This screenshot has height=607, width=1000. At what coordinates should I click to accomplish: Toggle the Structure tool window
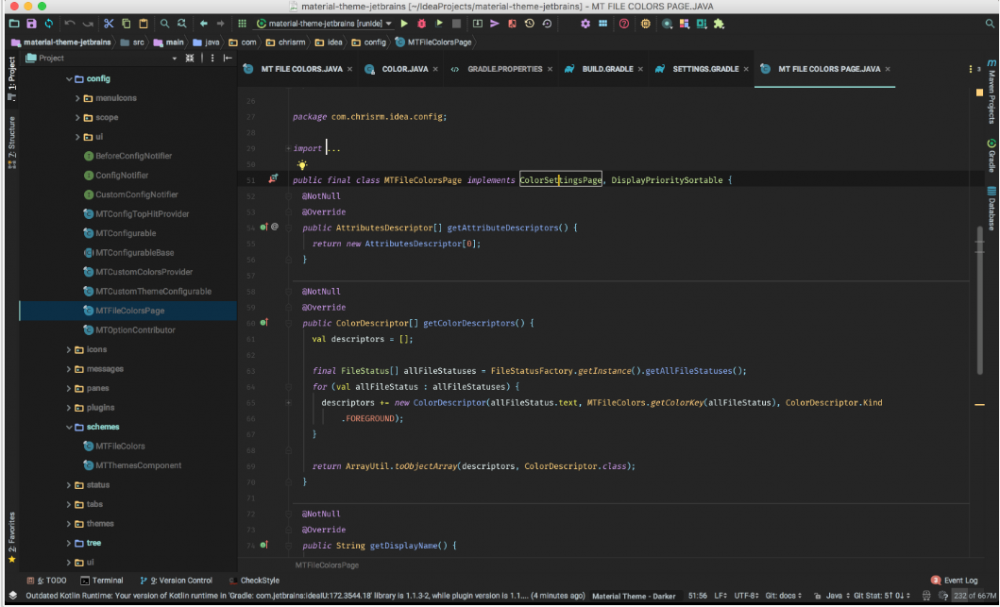[x=11, y=141]
